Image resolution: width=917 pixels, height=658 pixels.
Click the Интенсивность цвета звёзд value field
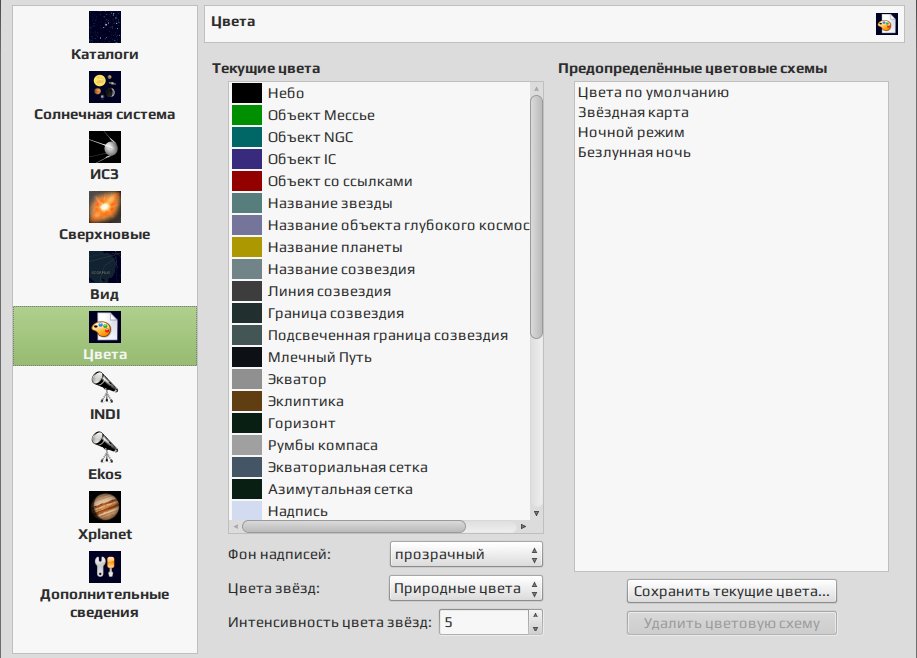[484, 622]
